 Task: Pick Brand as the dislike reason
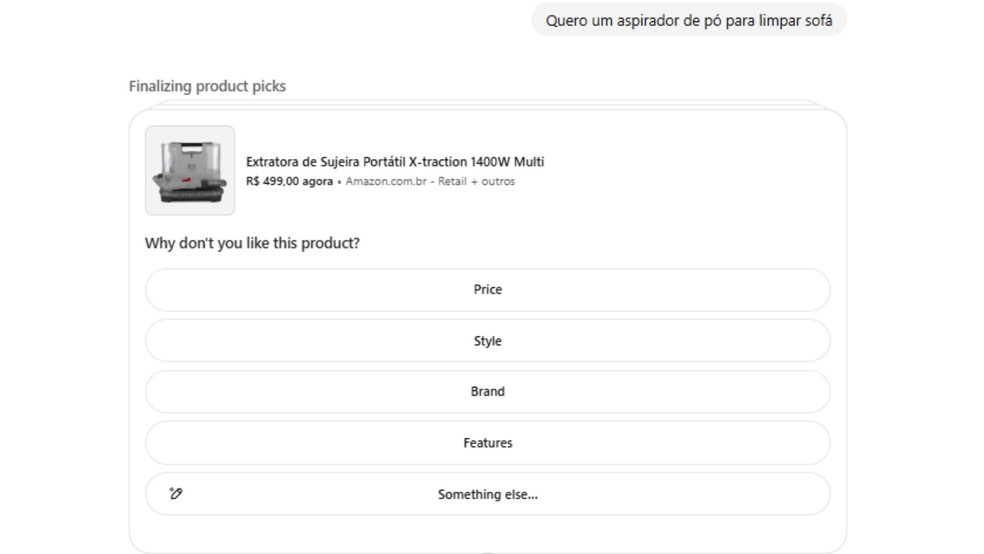(x=488, y=392)
